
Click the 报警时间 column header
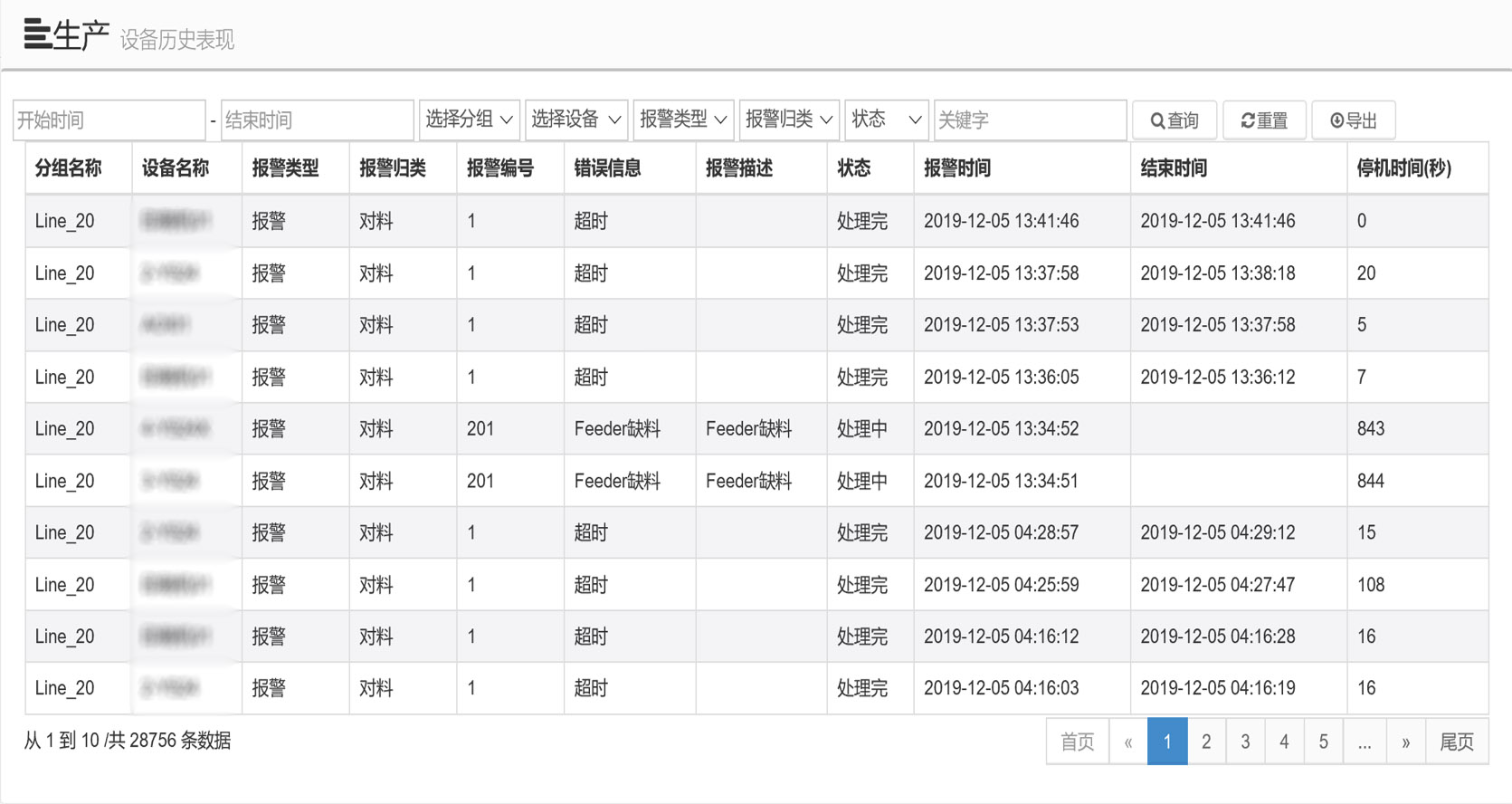point(956,168)
